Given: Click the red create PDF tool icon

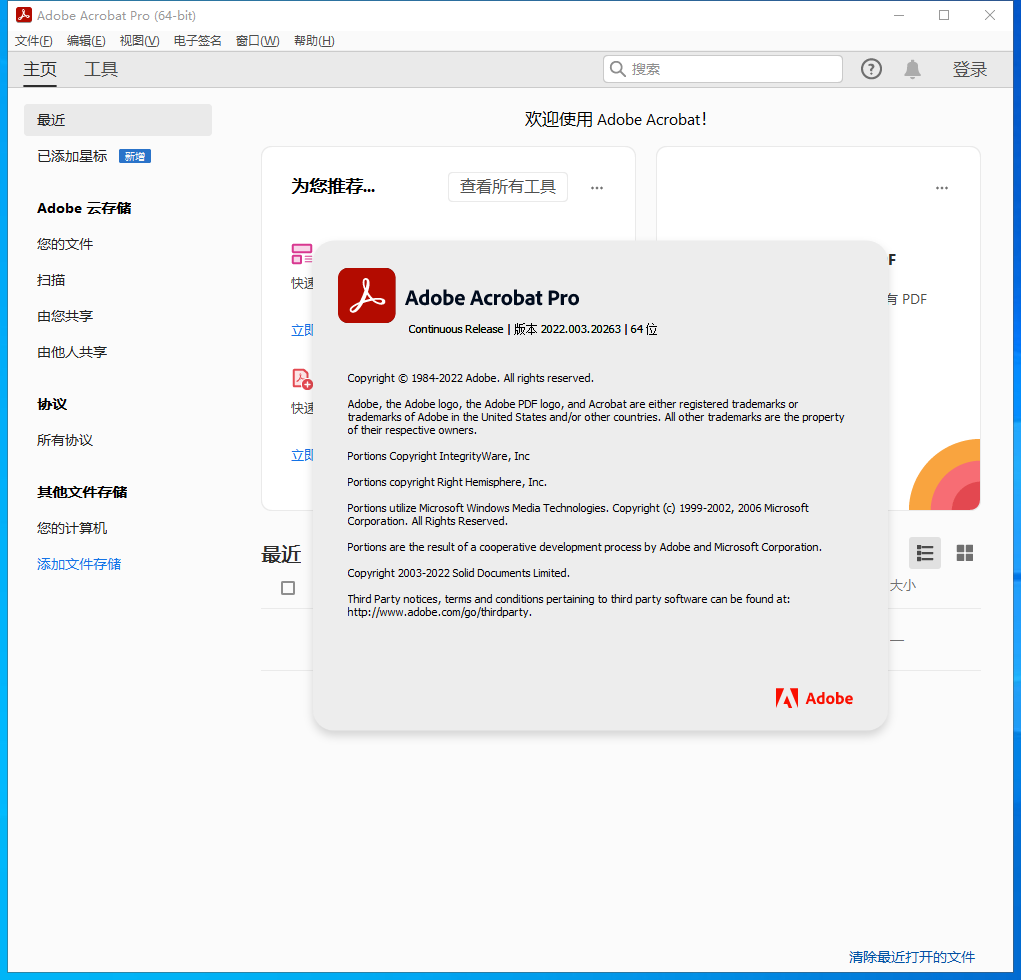Looking at the screenshot, I should click(302, 379).
